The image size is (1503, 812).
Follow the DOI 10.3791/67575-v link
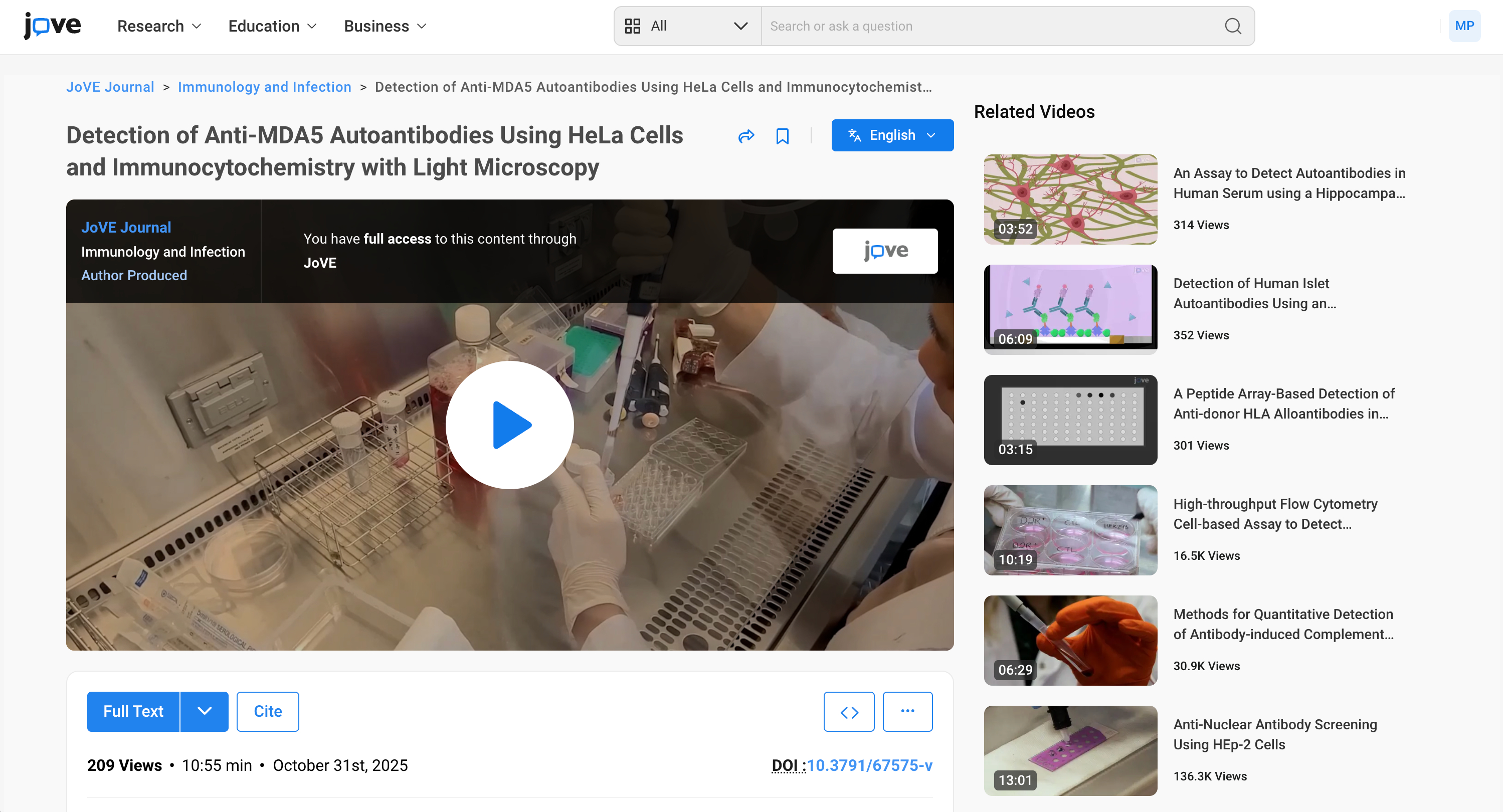point(869,765)
